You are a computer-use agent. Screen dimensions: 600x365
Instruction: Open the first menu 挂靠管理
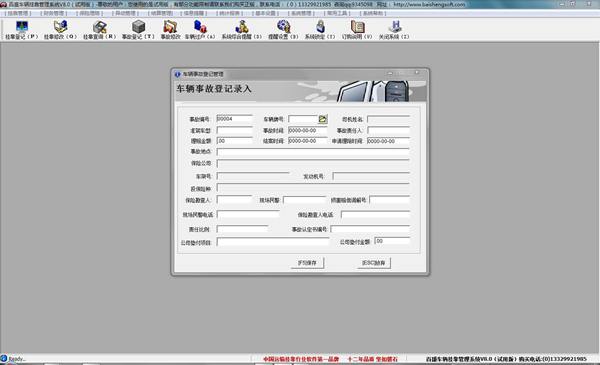[18, 13]
